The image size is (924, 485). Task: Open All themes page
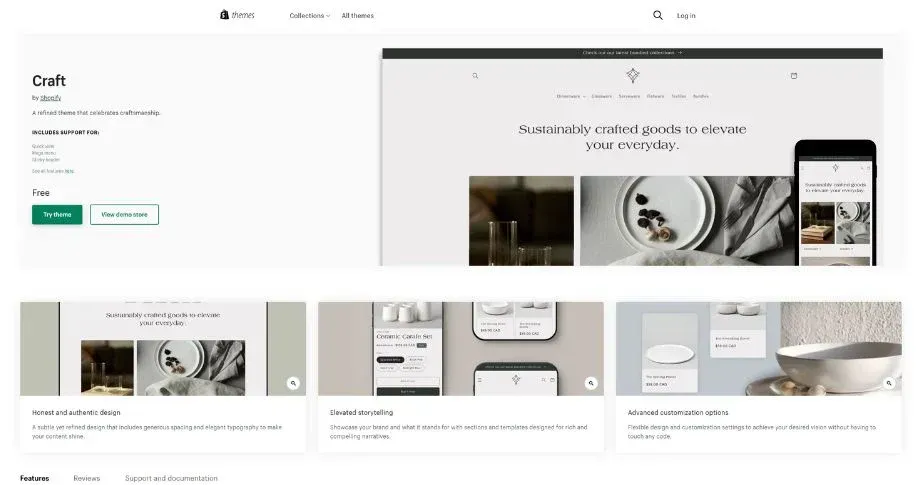click(x=358, y=15)
